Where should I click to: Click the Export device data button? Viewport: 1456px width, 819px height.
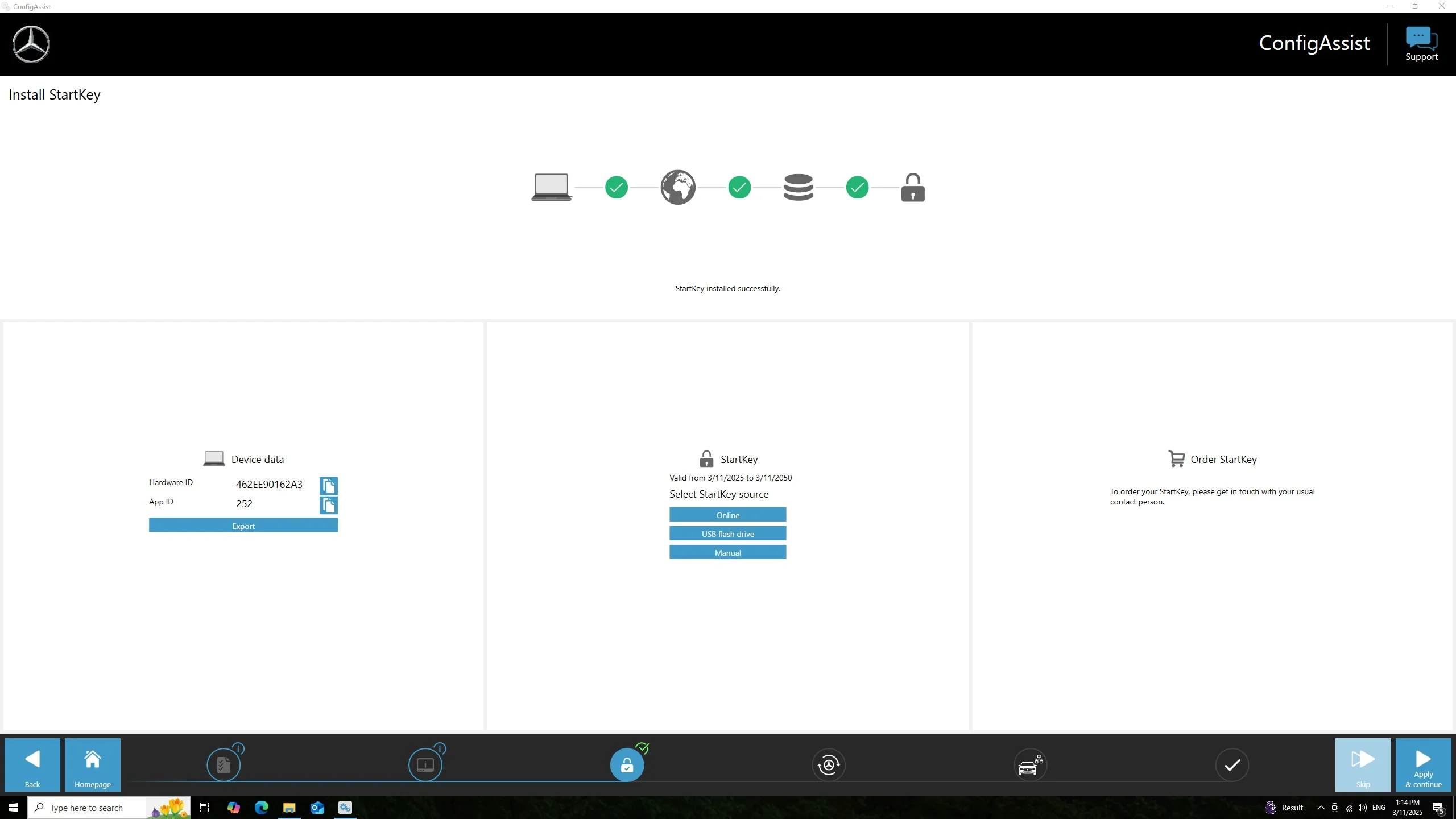pos(243,526)
